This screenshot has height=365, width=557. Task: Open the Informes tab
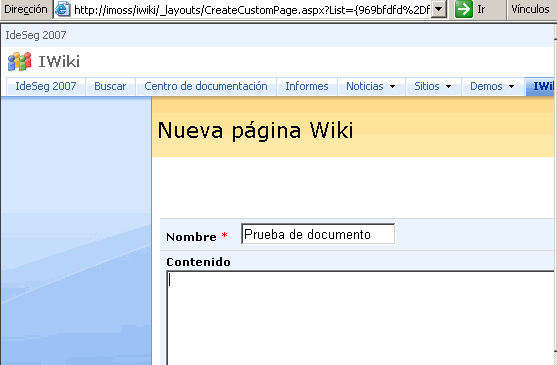click(307, 86)
